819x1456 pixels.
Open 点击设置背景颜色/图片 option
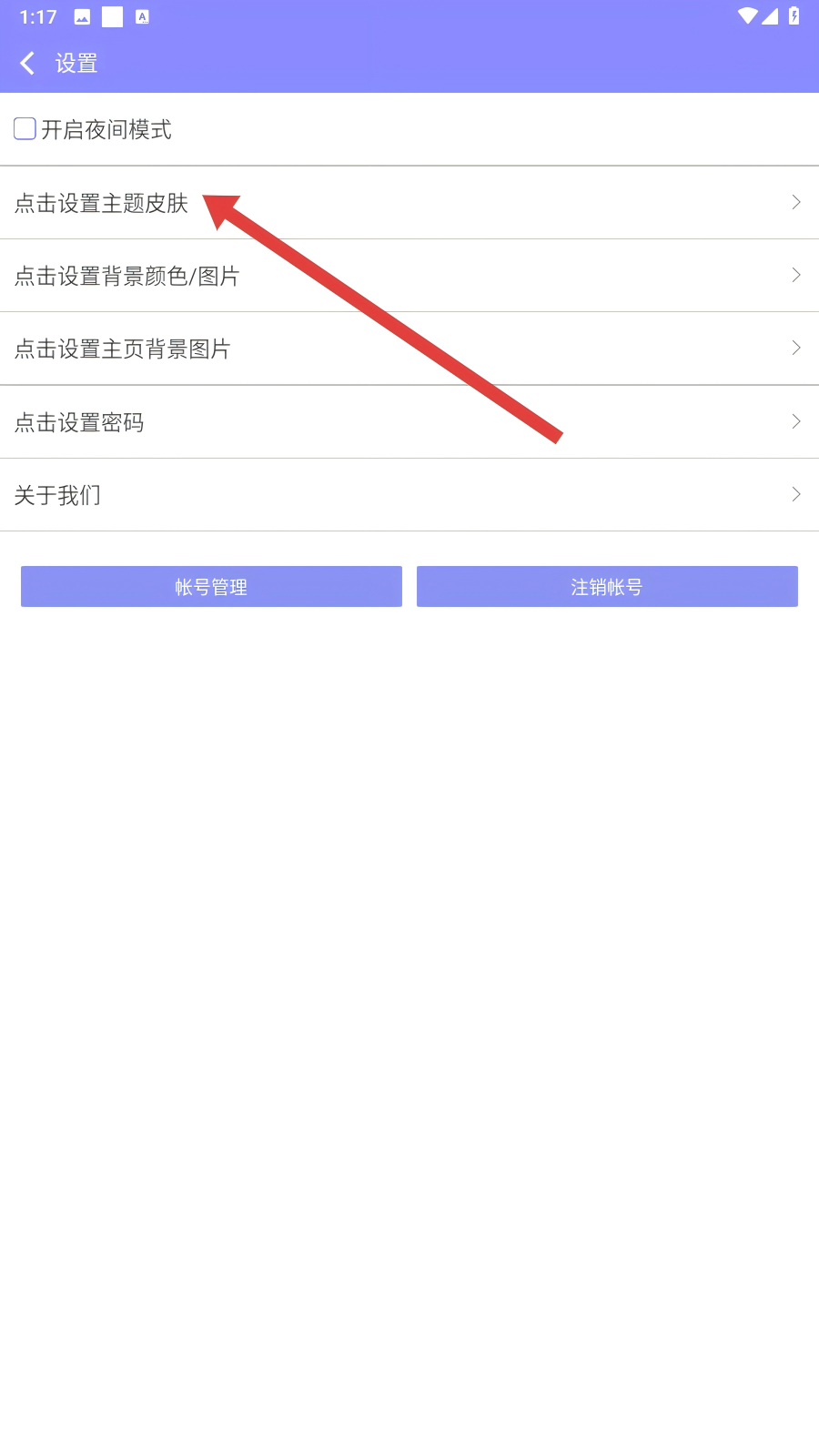[409, 276]
